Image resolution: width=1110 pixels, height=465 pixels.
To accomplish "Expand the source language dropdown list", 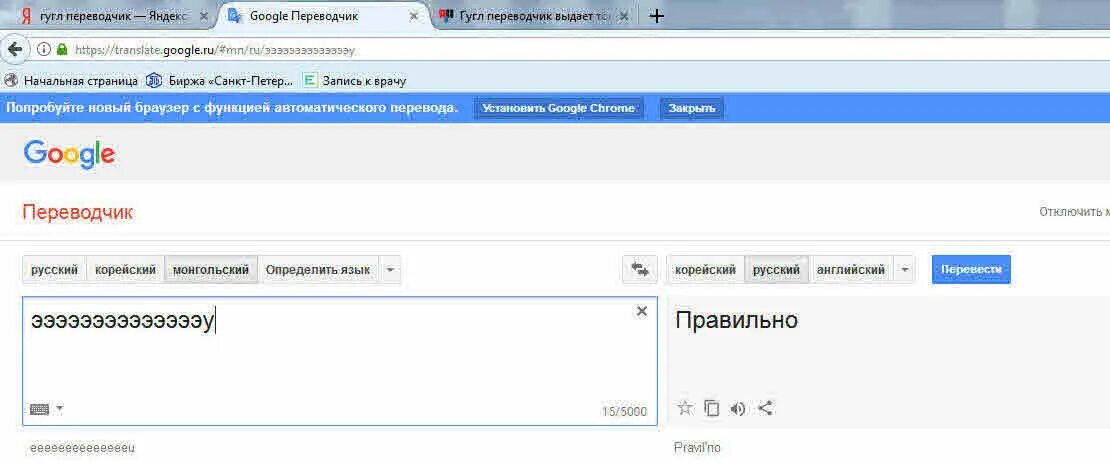I will (x=391, y=270).
